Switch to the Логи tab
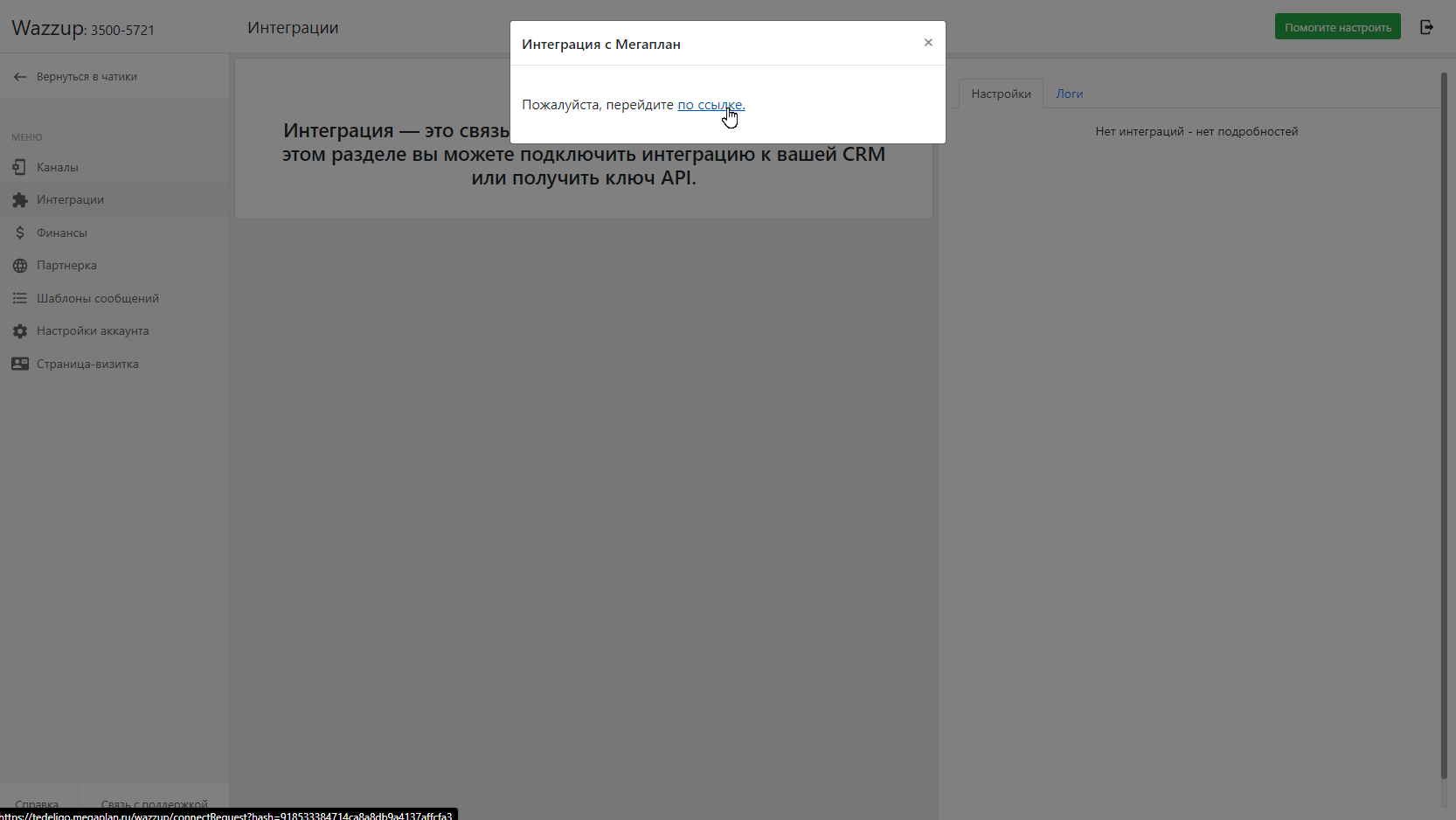Viewport: 1456px width, 820px height. click(1069, 94)
